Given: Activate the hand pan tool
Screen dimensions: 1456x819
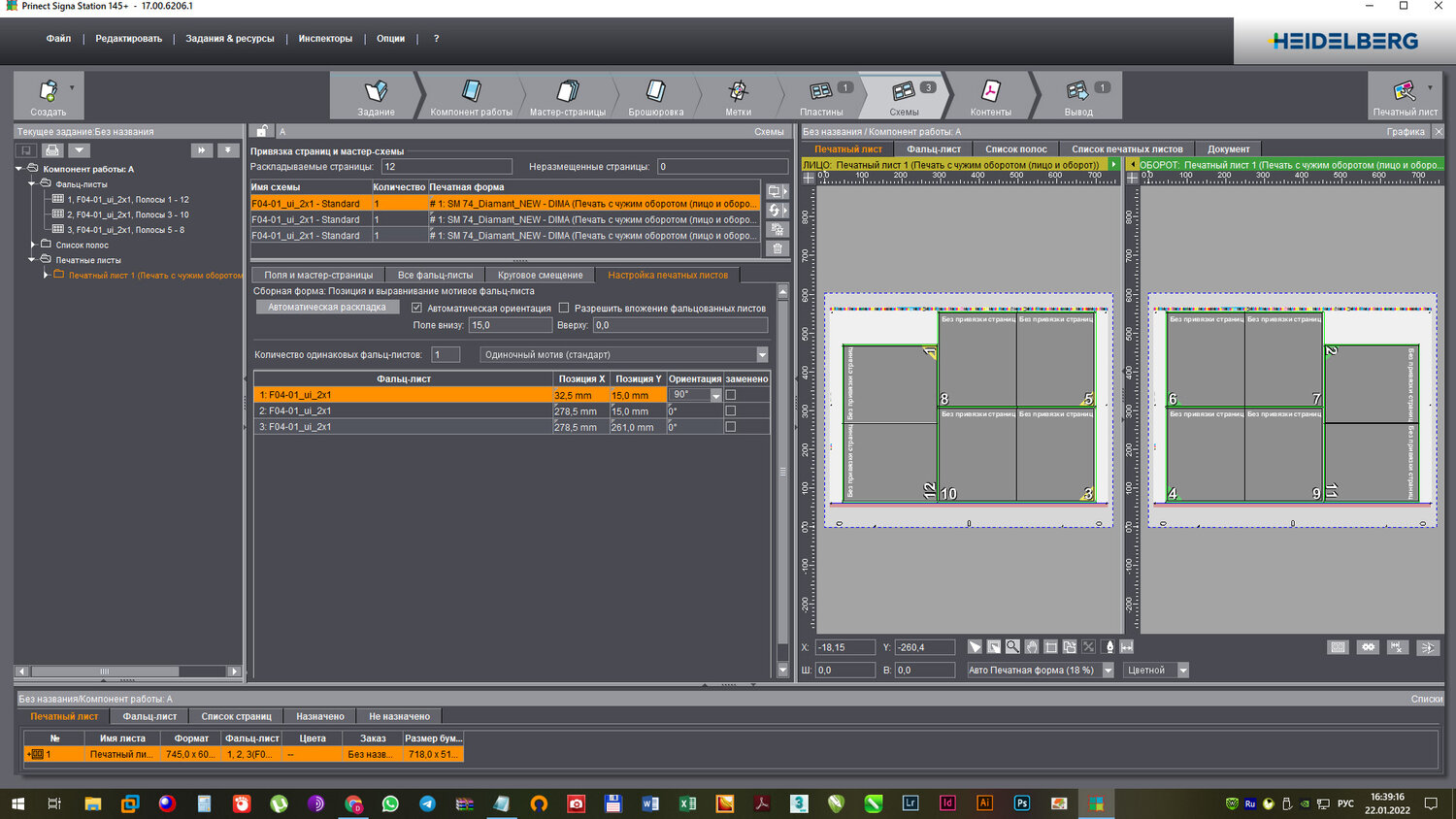Looking at the screenshot, I should click(x=1032, y=647).
